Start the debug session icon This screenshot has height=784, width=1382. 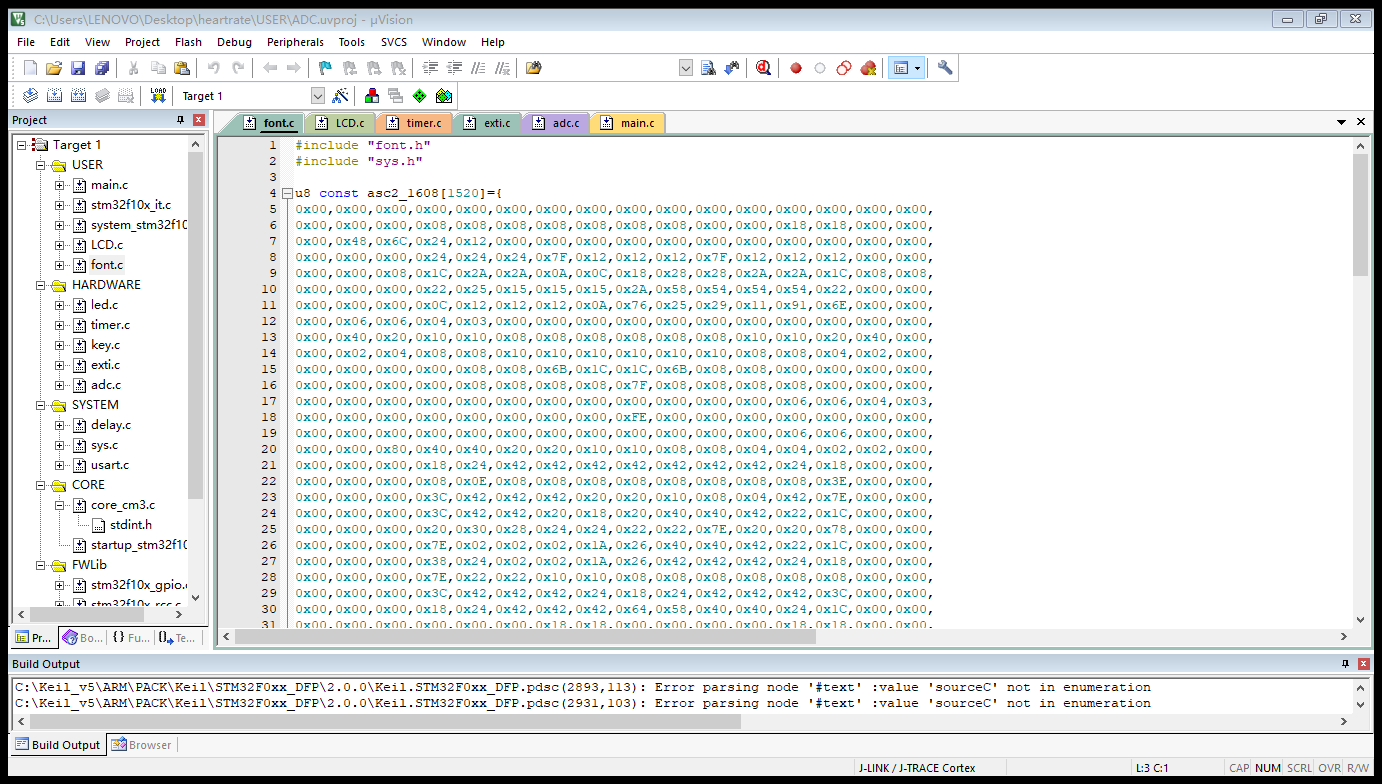(764, 68)
